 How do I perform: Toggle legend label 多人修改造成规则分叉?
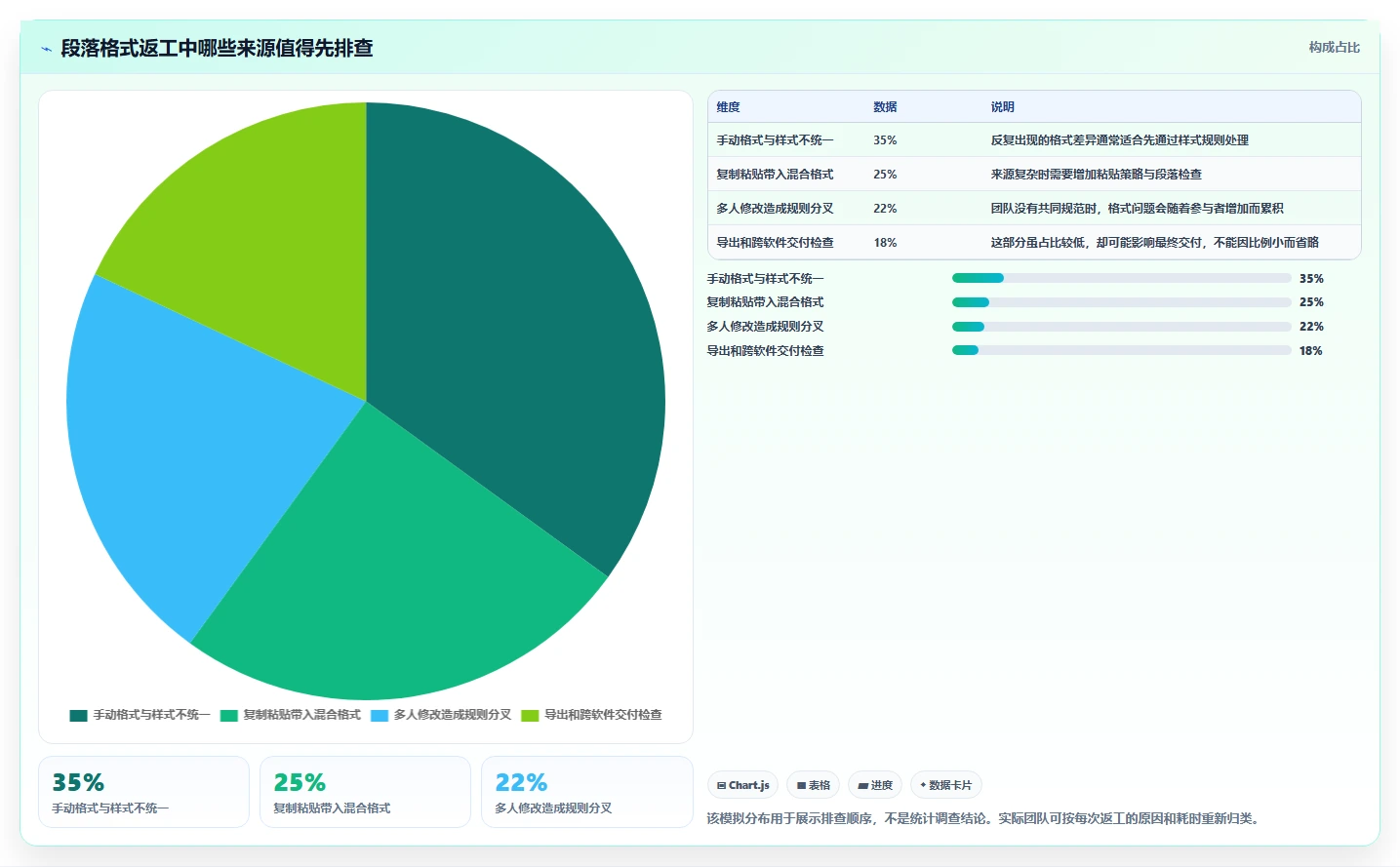click(x=453, y=715)
